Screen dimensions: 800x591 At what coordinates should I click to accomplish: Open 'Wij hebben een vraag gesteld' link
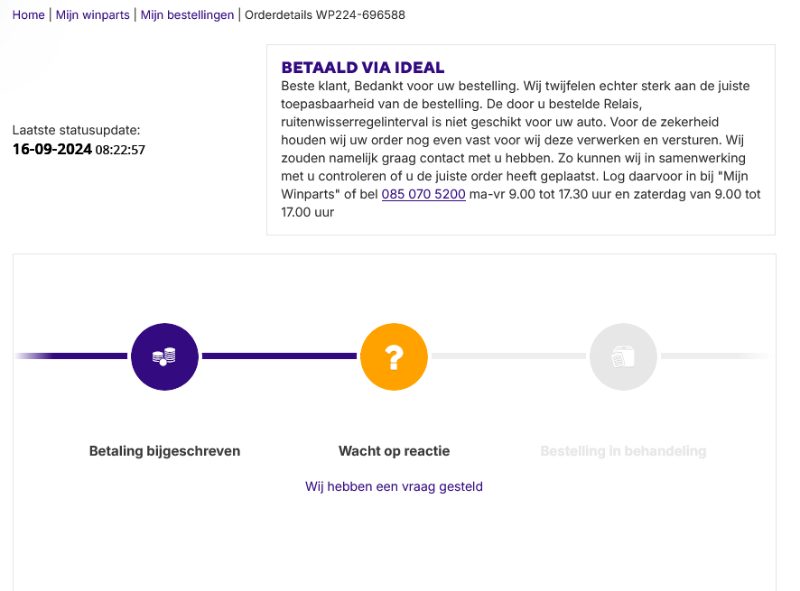click(394, 486)
